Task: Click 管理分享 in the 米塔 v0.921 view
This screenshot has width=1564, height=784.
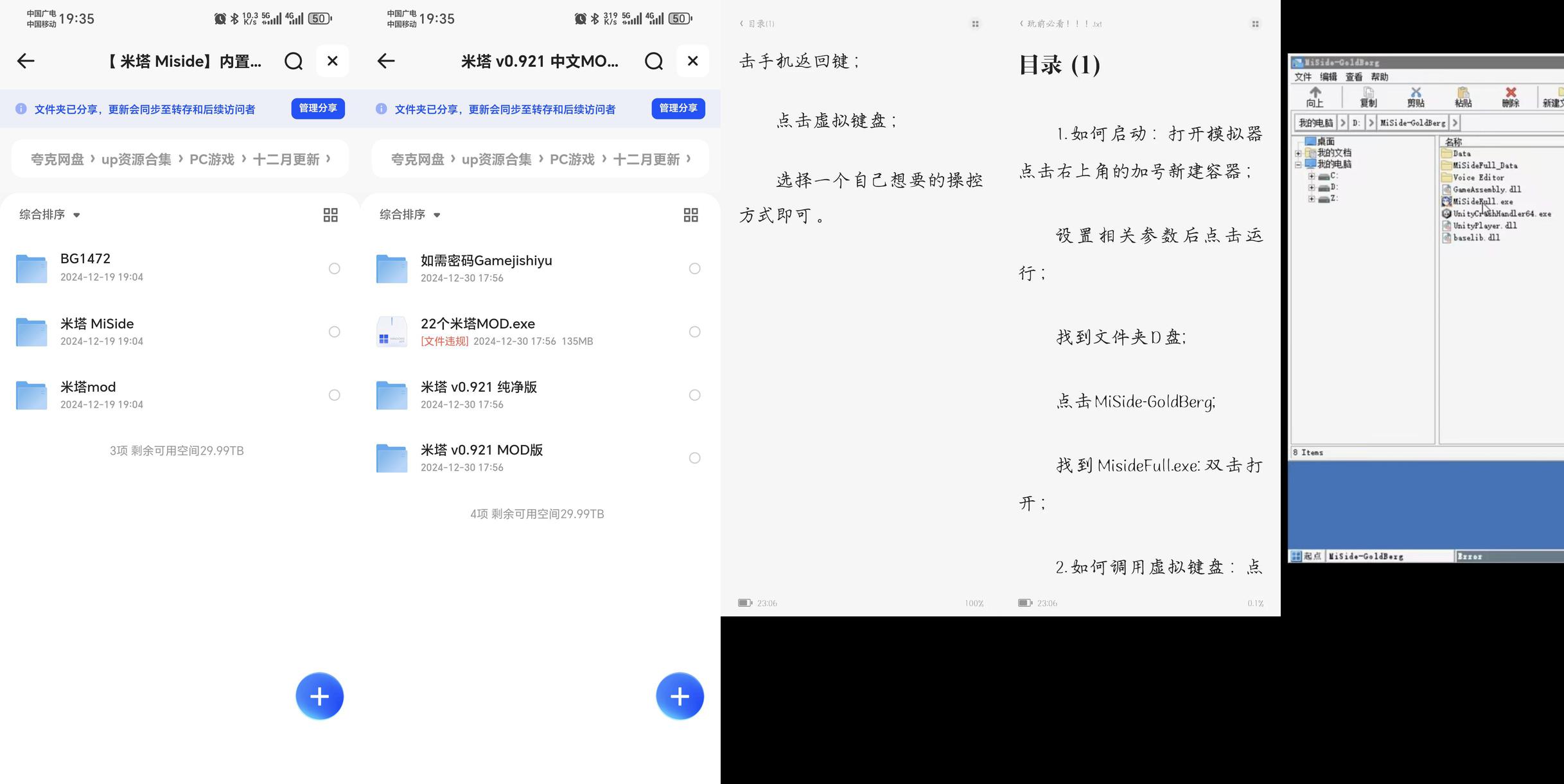Action: [678, 109]
